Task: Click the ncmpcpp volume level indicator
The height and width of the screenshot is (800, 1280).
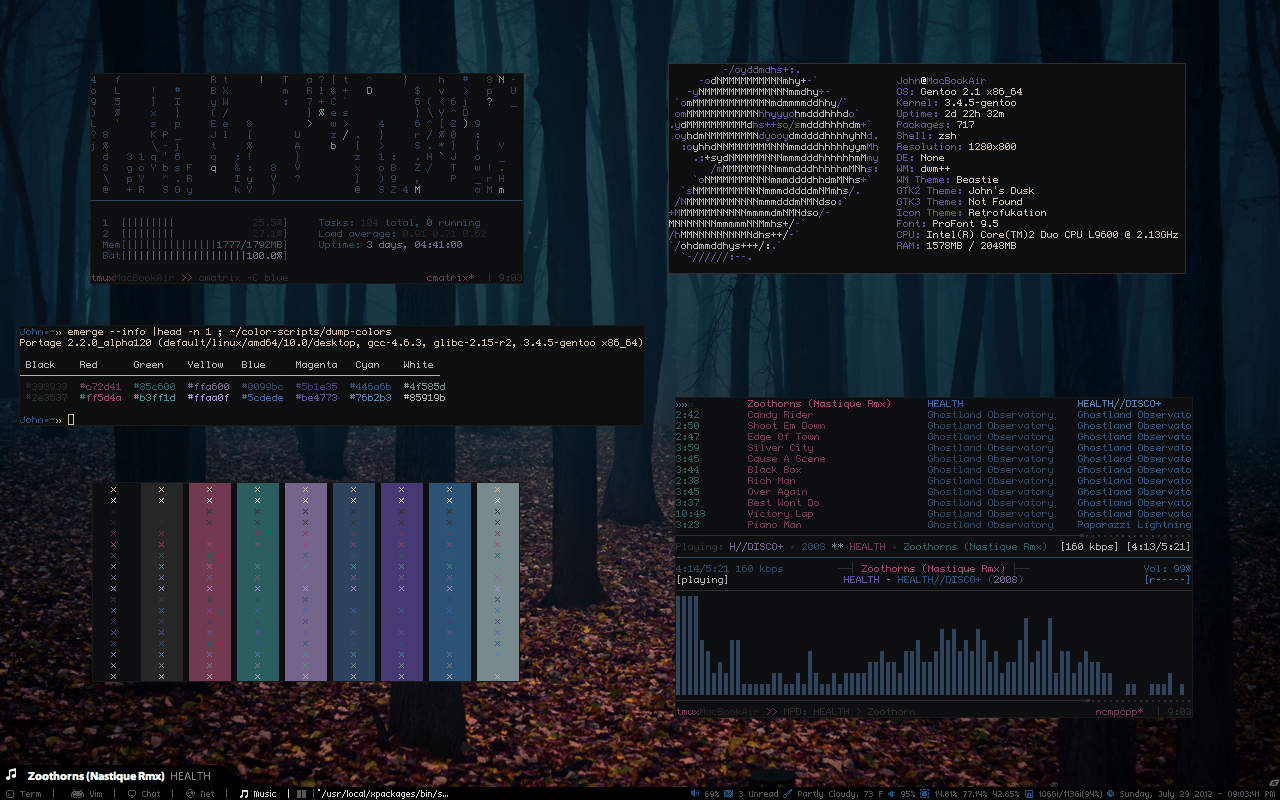Action: (x=1168, y=569)
